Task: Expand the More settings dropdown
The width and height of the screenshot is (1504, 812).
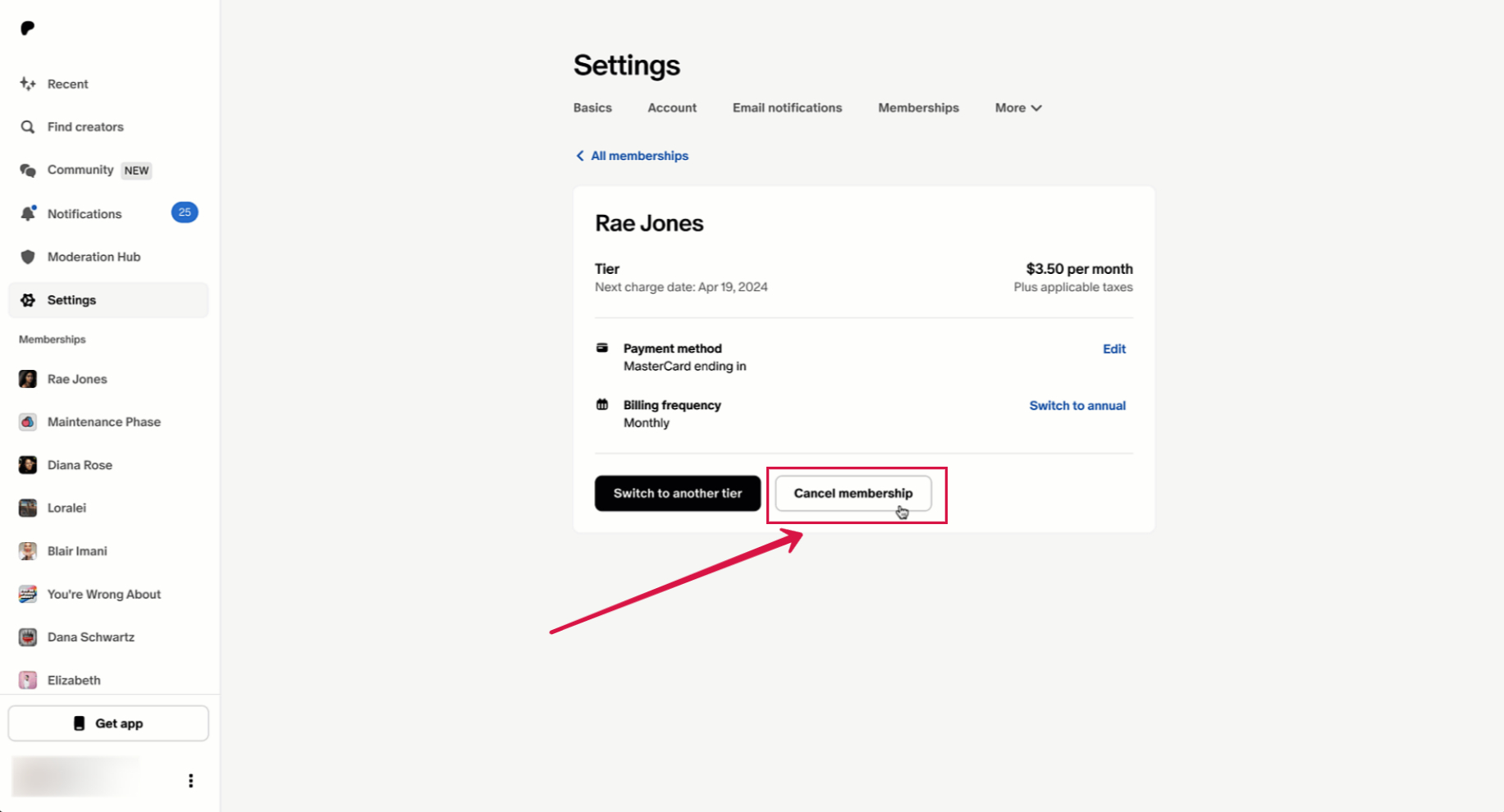Action: [1017, 108]
